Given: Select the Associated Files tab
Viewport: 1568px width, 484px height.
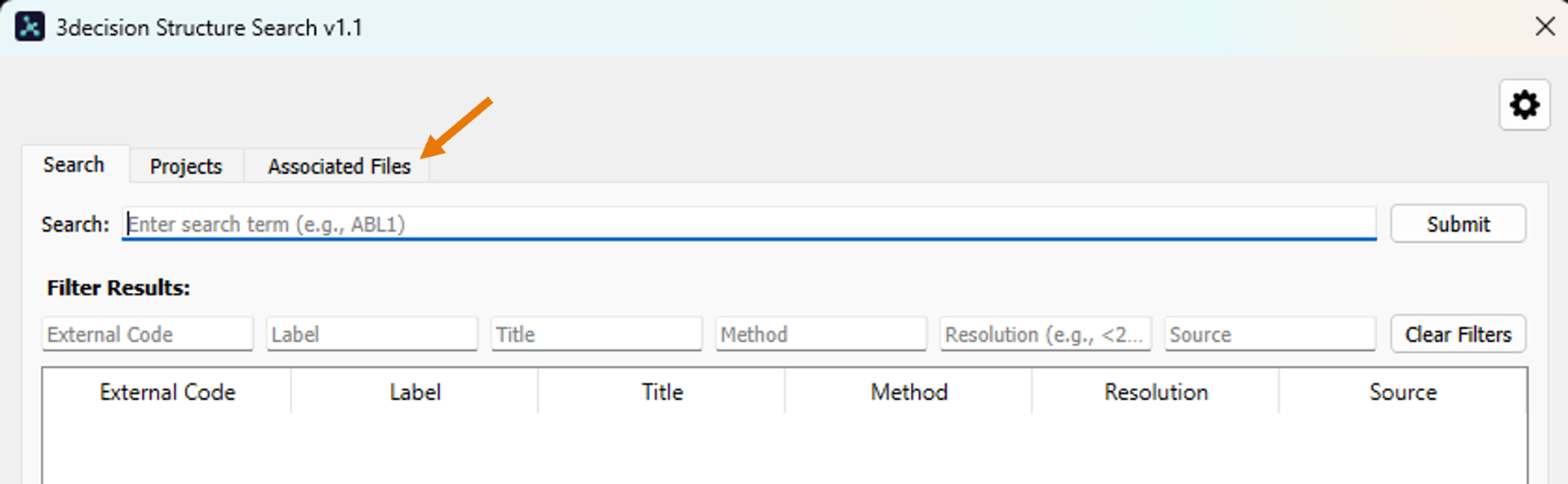Looking at the screenshot, I should click(x=339, y=167).
